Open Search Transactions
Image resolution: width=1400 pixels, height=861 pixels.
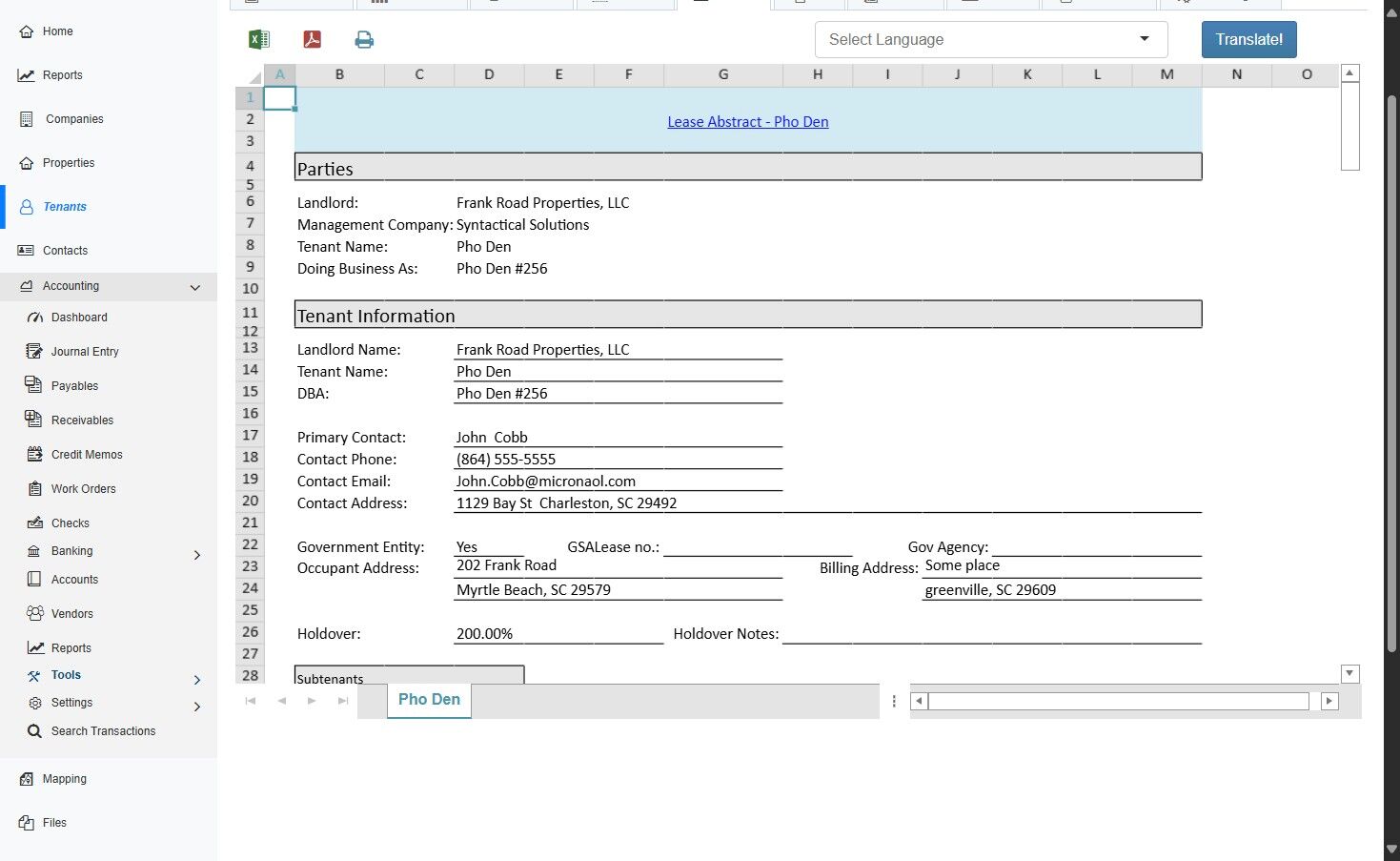(103, 731)
